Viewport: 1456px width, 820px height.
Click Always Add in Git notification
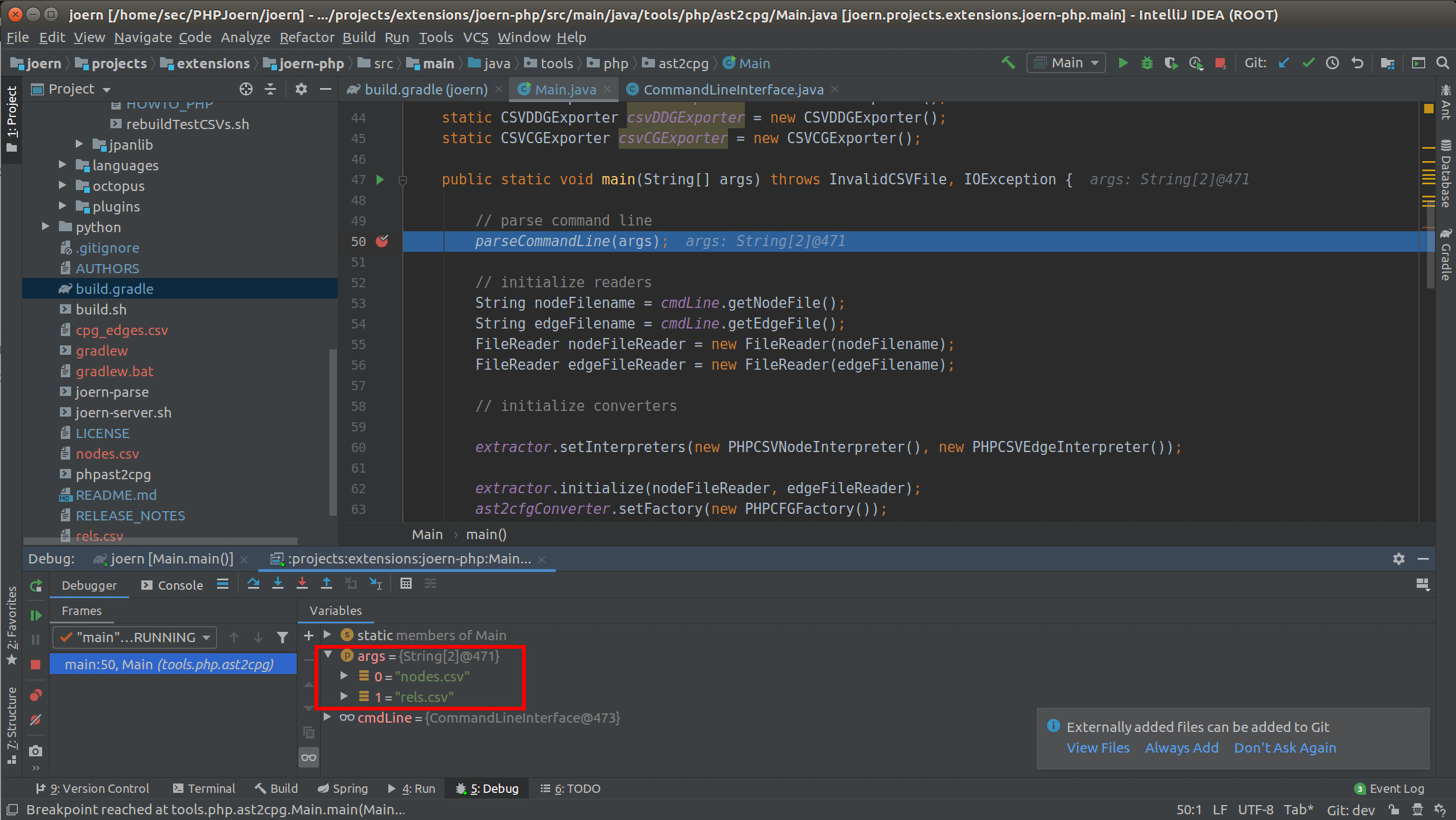click(1181, 747)
